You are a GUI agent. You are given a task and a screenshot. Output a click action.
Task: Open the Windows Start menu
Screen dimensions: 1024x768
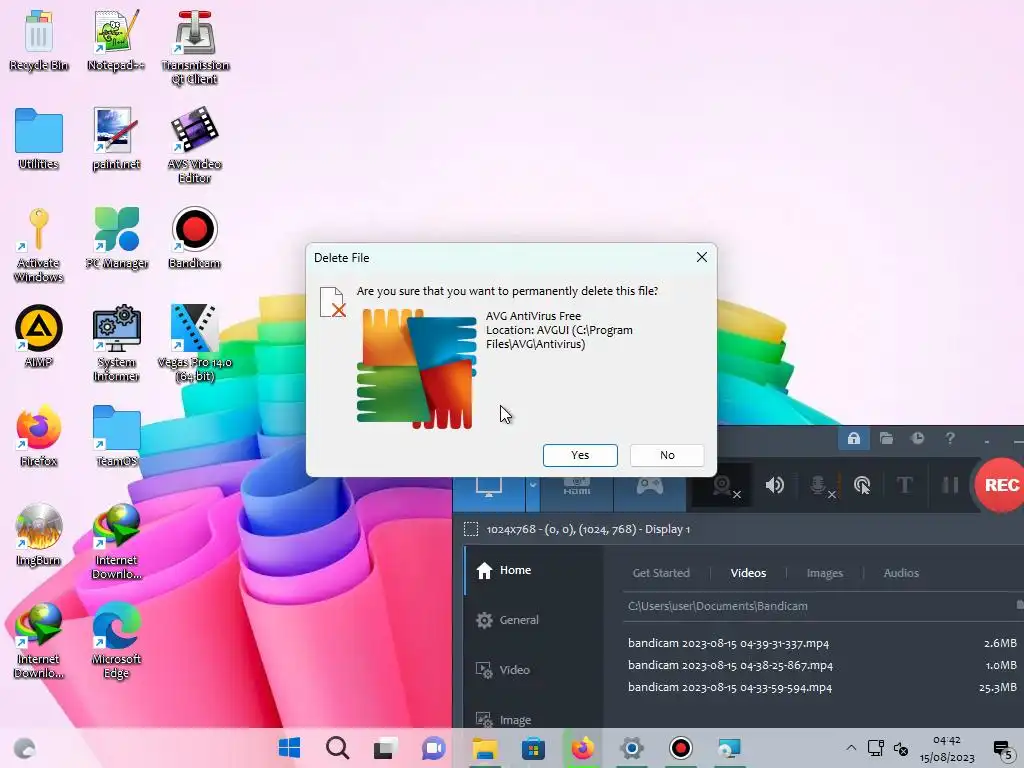tap(289, 748)
